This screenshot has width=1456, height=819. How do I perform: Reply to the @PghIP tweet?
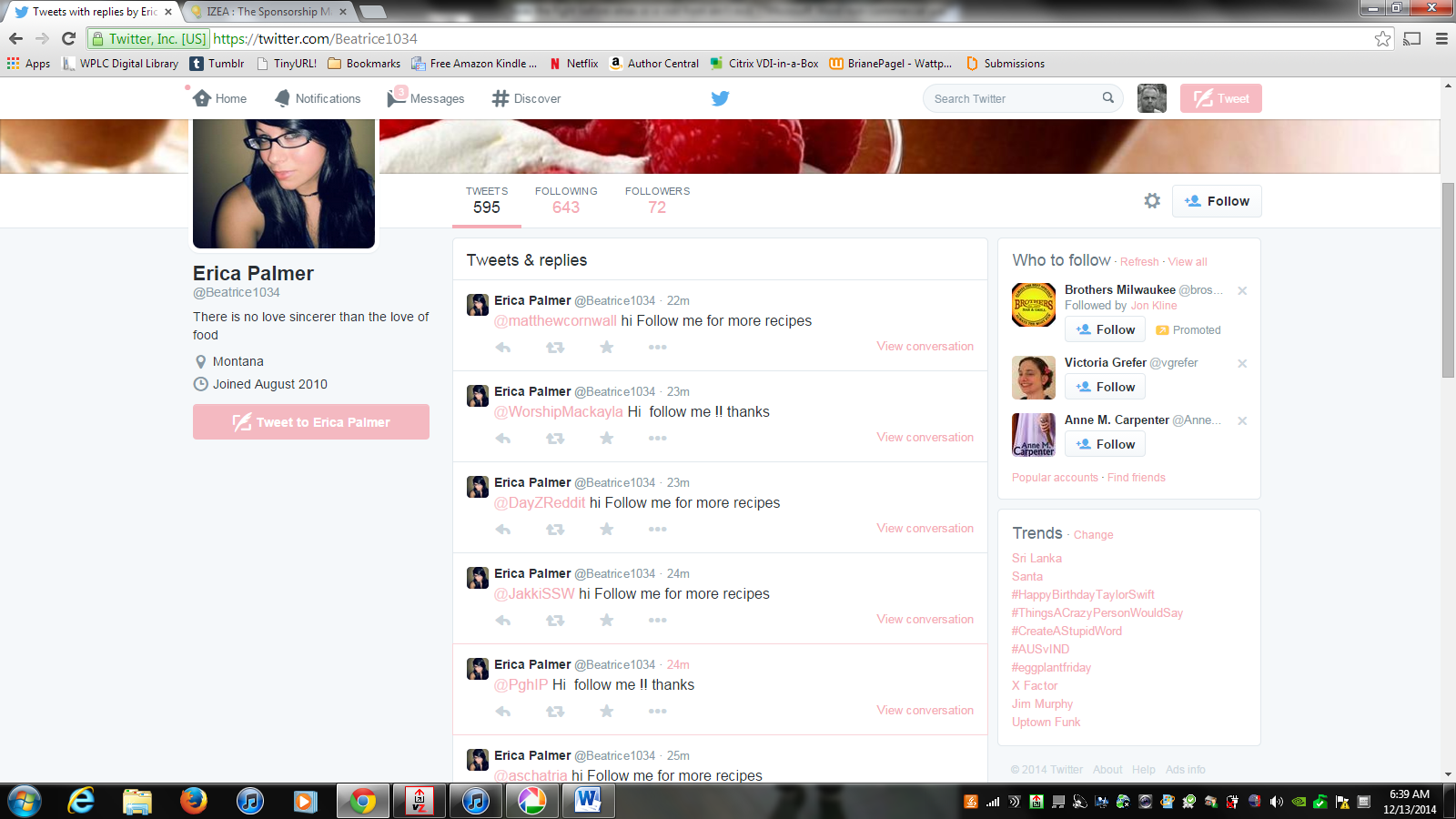point(503,711)
